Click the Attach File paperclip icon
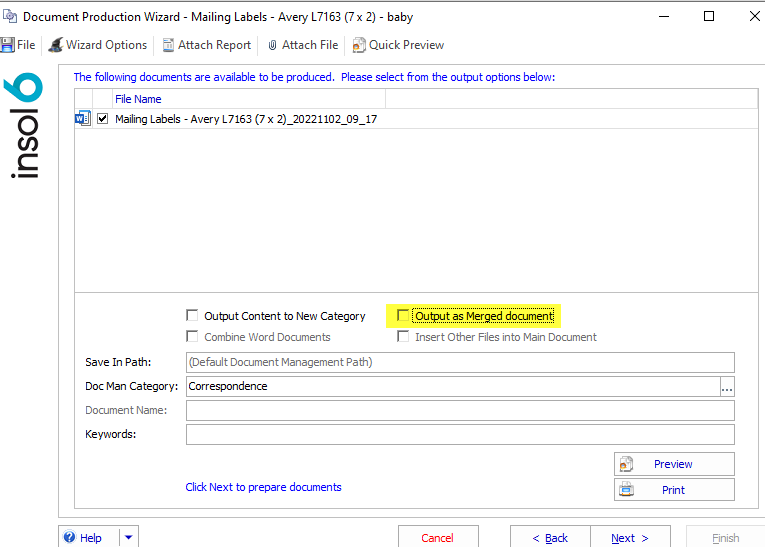This screenshot has height=547, width=765. pyautogui.click(x=272, y=45)
